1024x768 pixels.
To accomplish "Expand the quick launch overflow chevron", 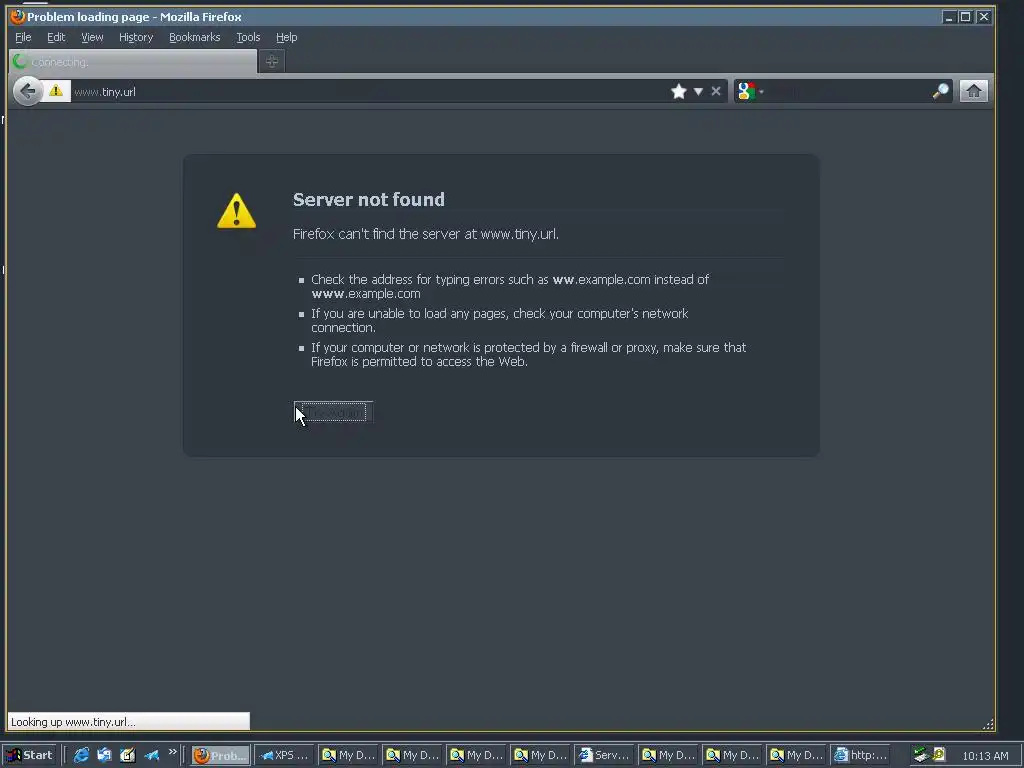I will click(172, 752).
